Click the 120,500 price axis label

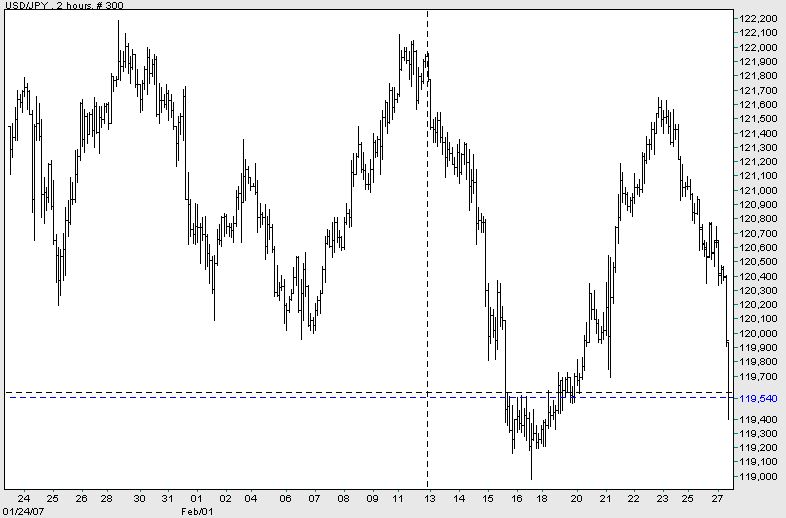pos(756,262)
